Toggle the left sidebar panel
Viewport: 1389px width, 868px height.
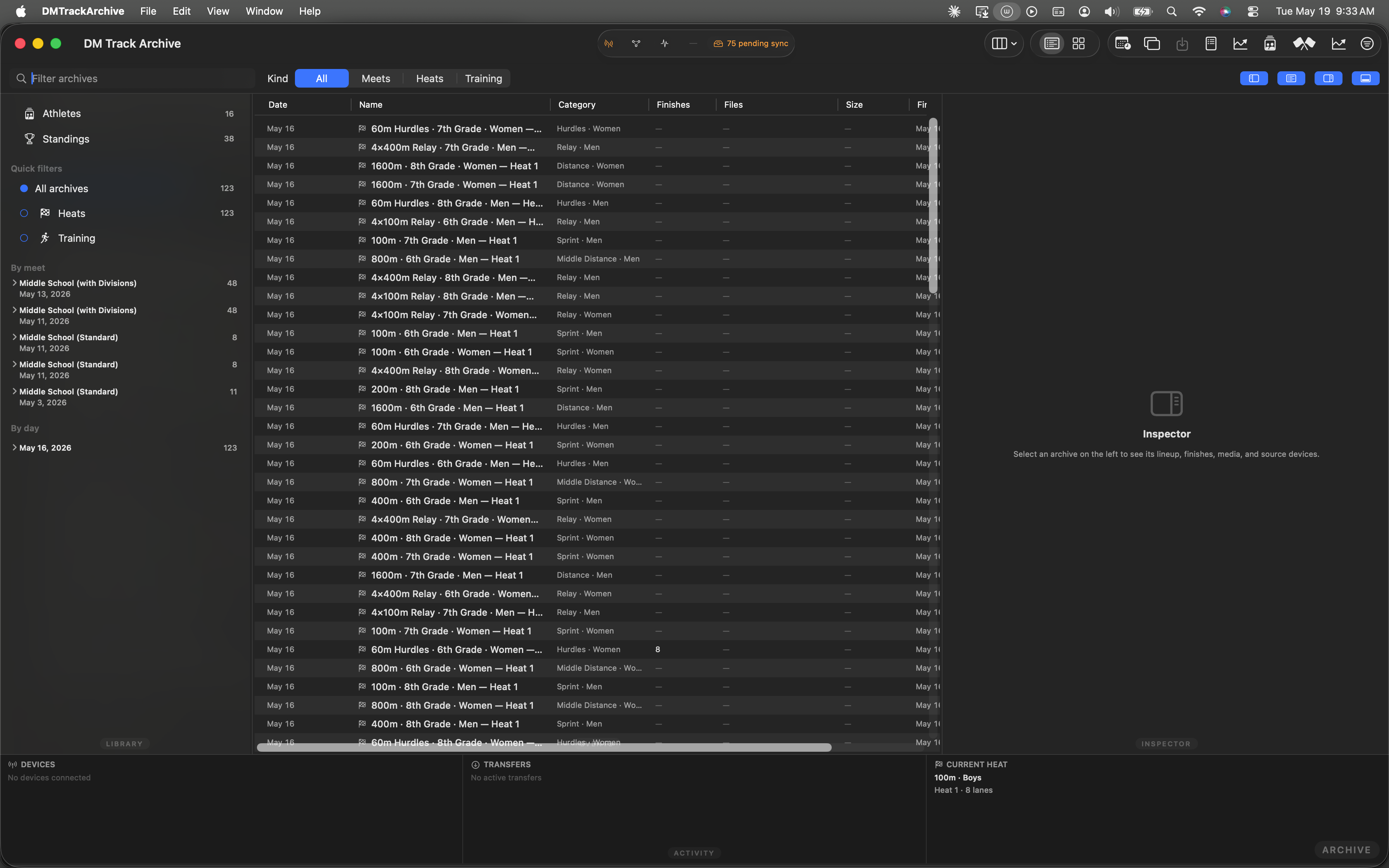(1254, 79)
